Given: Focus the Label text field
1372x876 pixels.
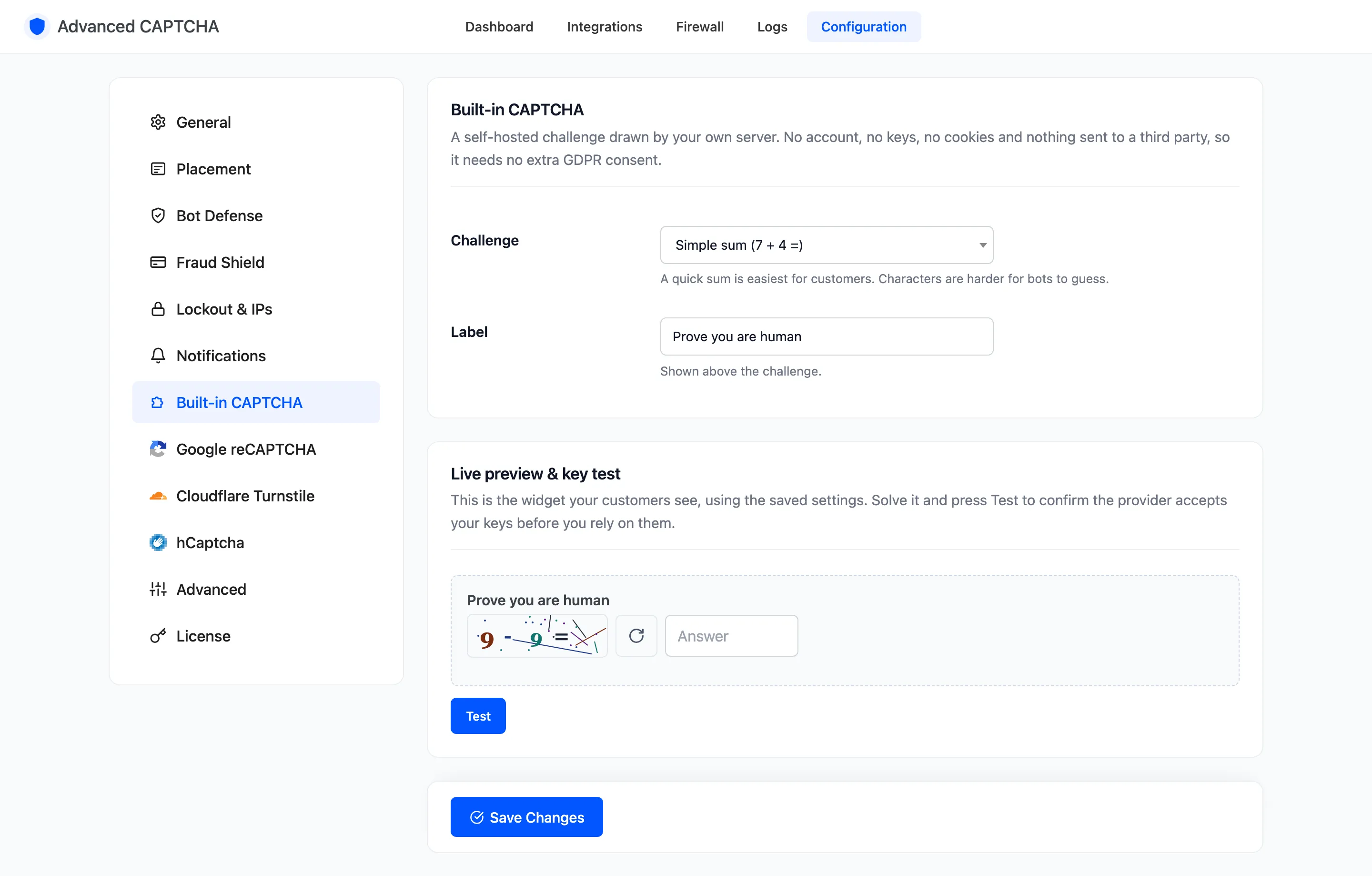Looking at the screenshot, I should tap(826, 336).
